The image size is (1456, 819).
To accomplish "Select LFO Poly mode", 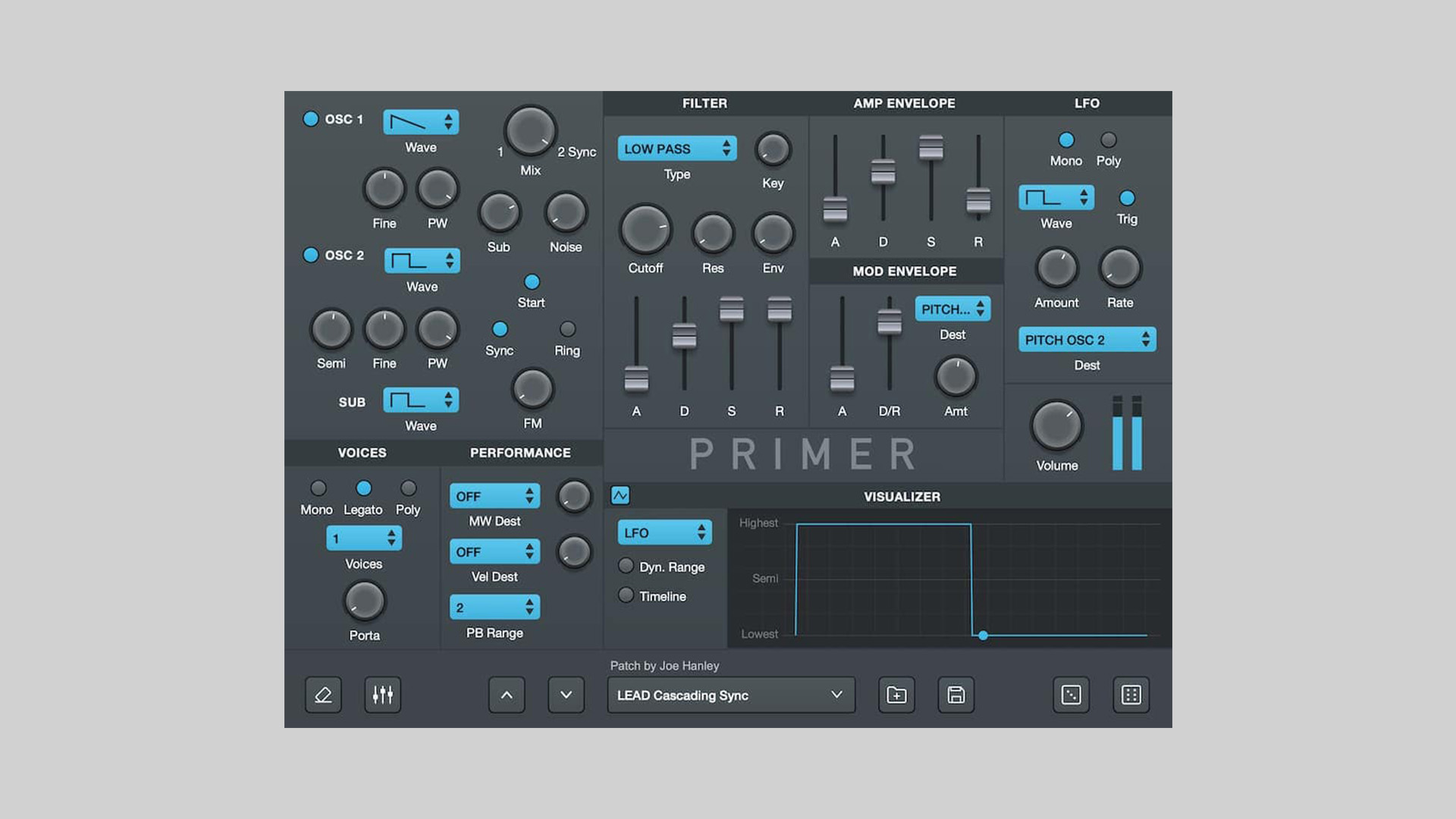I will (x=1109, y=140).
